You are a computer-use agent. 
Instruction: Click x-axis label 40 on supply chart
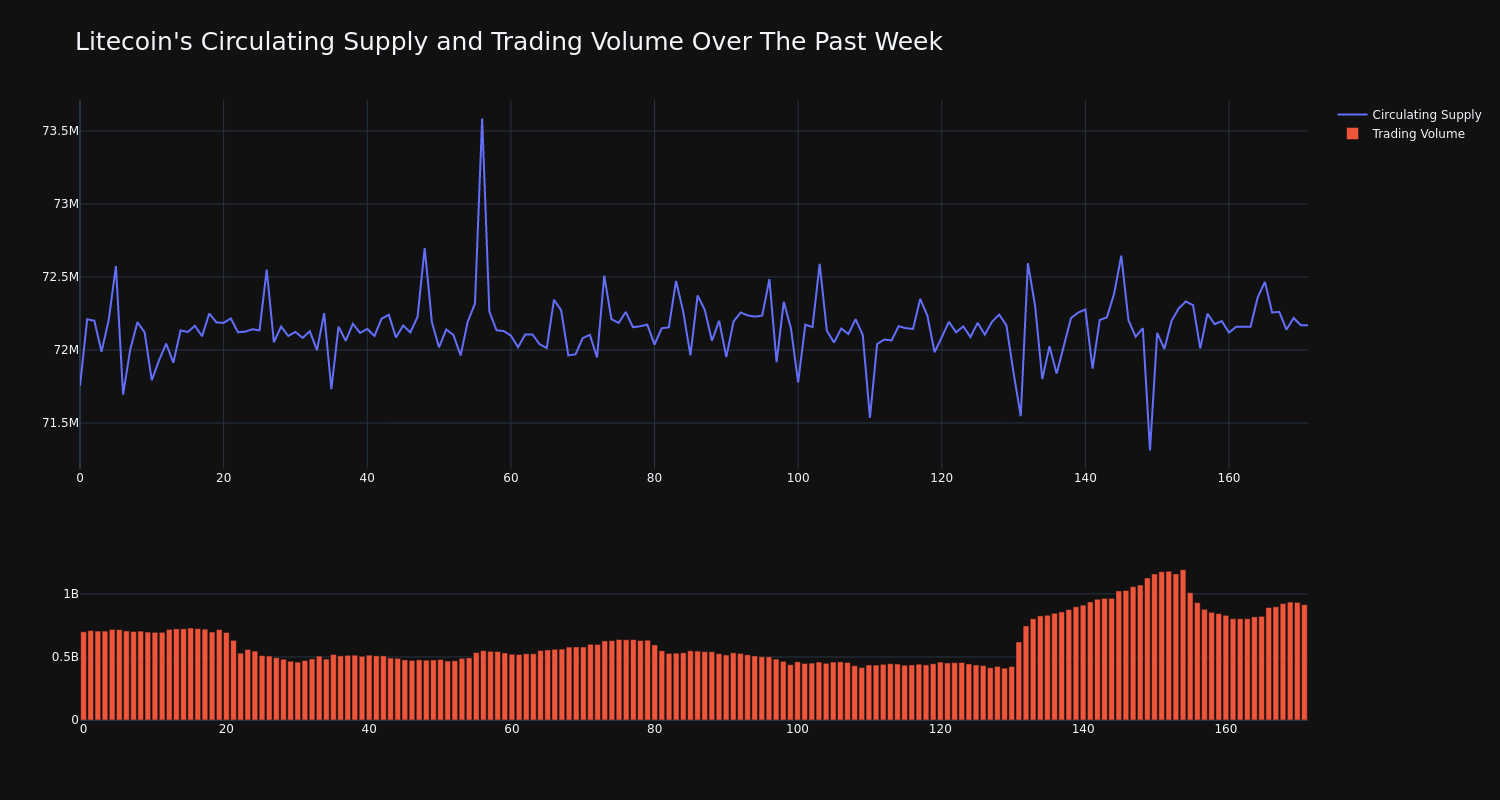pyautogui.click(x=367, y=478)
